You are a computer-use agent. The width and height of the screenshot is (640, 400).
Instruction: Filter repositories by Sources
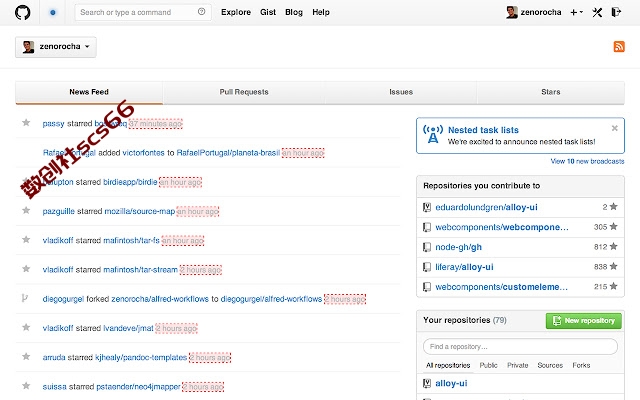click(550, 365)
